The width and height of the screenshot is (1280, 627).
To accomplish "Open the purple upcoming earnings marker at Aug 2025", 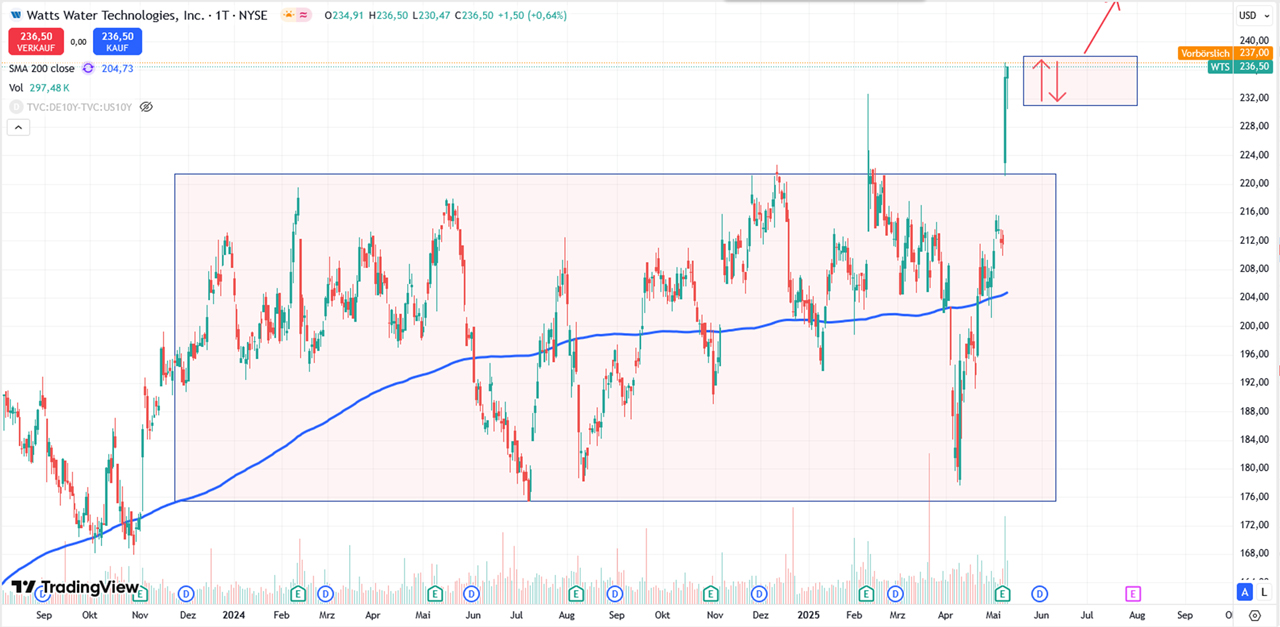I will tap(1134, 593).
